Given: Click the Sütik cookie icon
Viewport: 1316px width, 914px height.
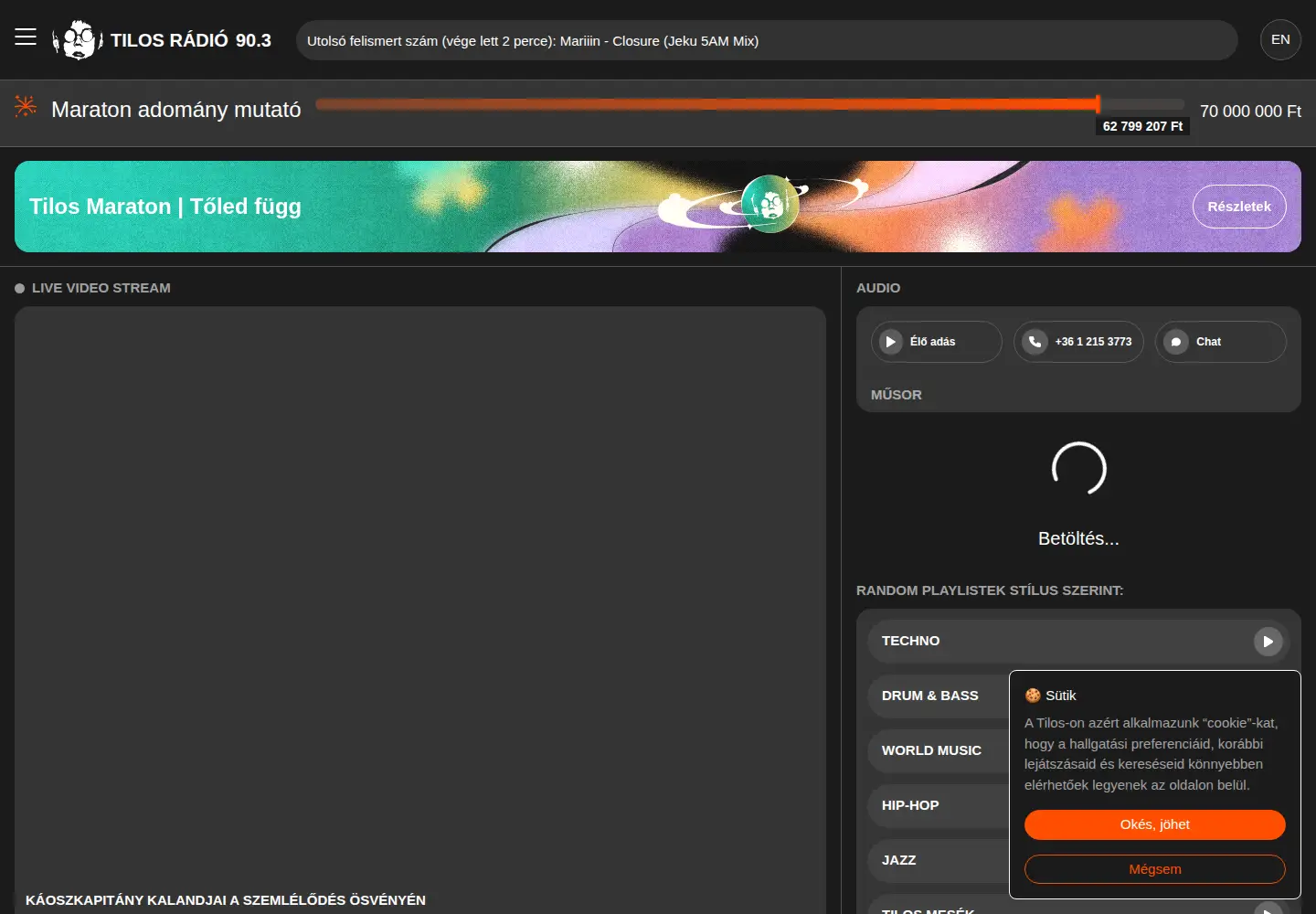Looking at the screenshot, I should click(1033, 696).
